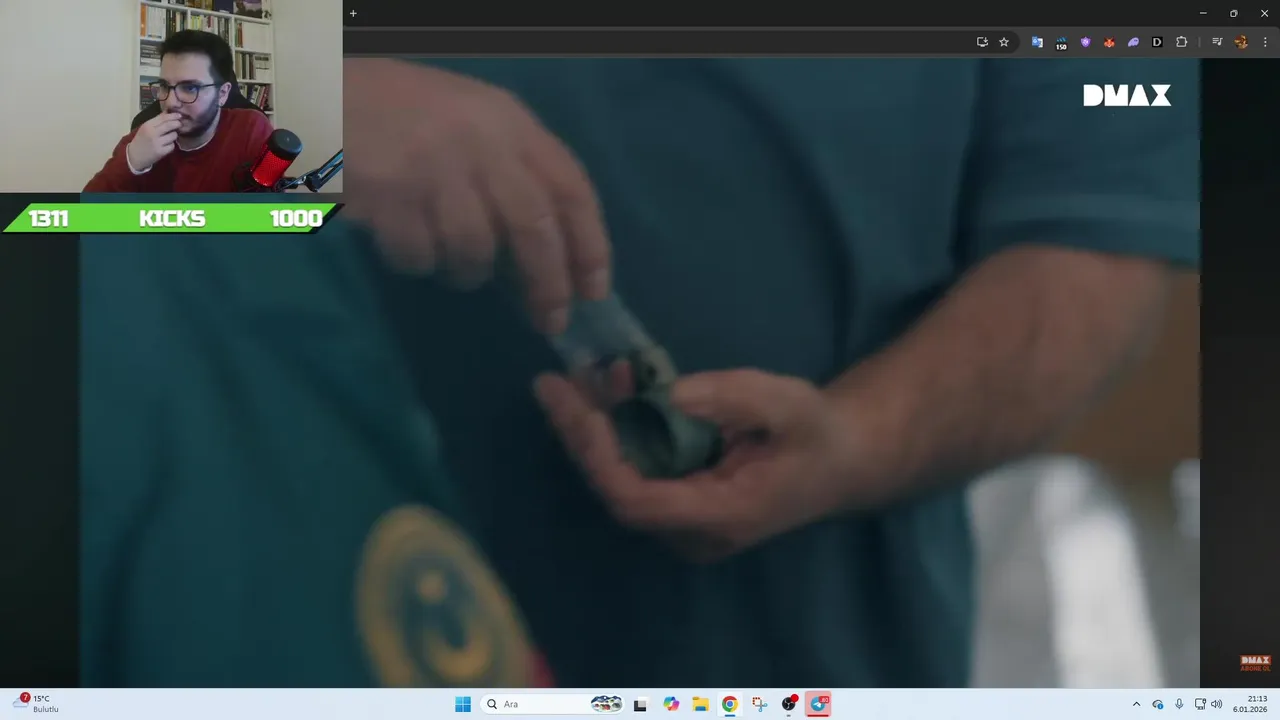Switch to Chrome in the taskbar

tap(730, 704)
